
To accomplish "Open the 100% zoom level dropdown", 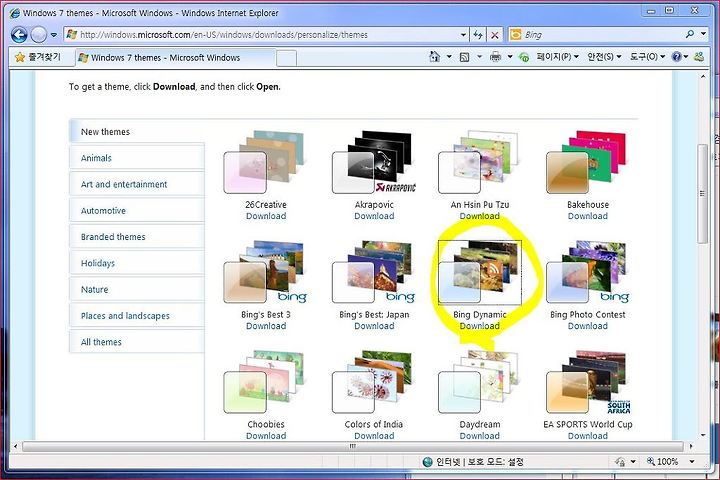I will (x=691, y=461).
